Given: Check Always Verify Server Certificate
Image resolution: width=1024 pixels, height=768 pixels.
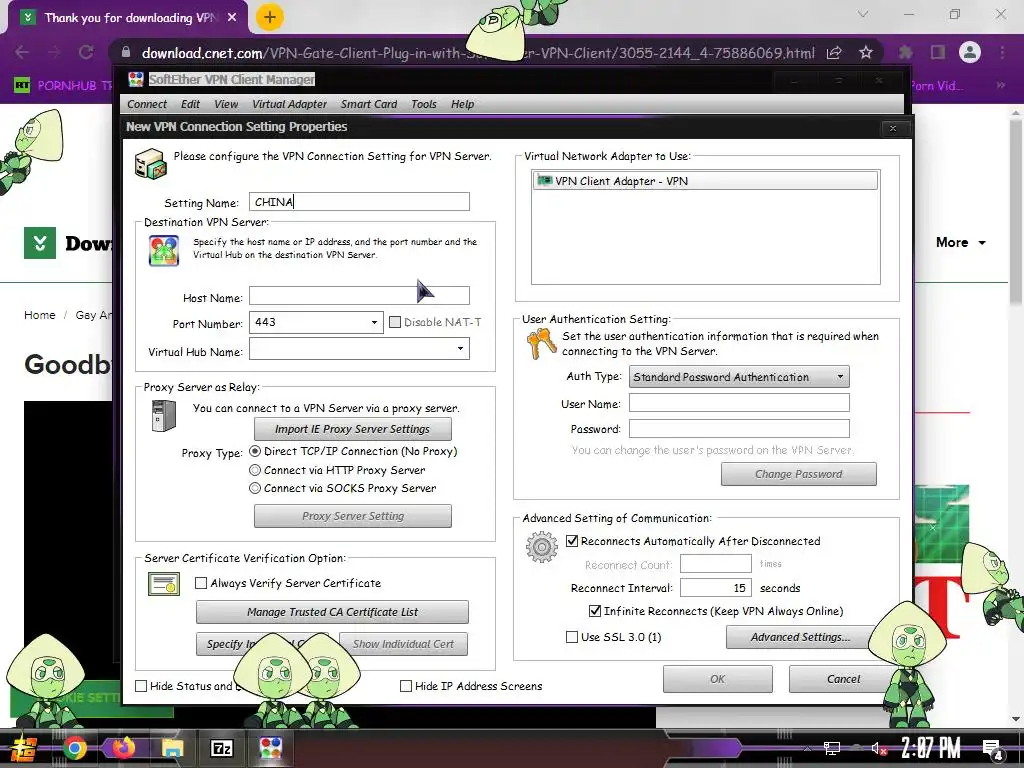Looking at the screenshot, I should (x=201, y=583).
